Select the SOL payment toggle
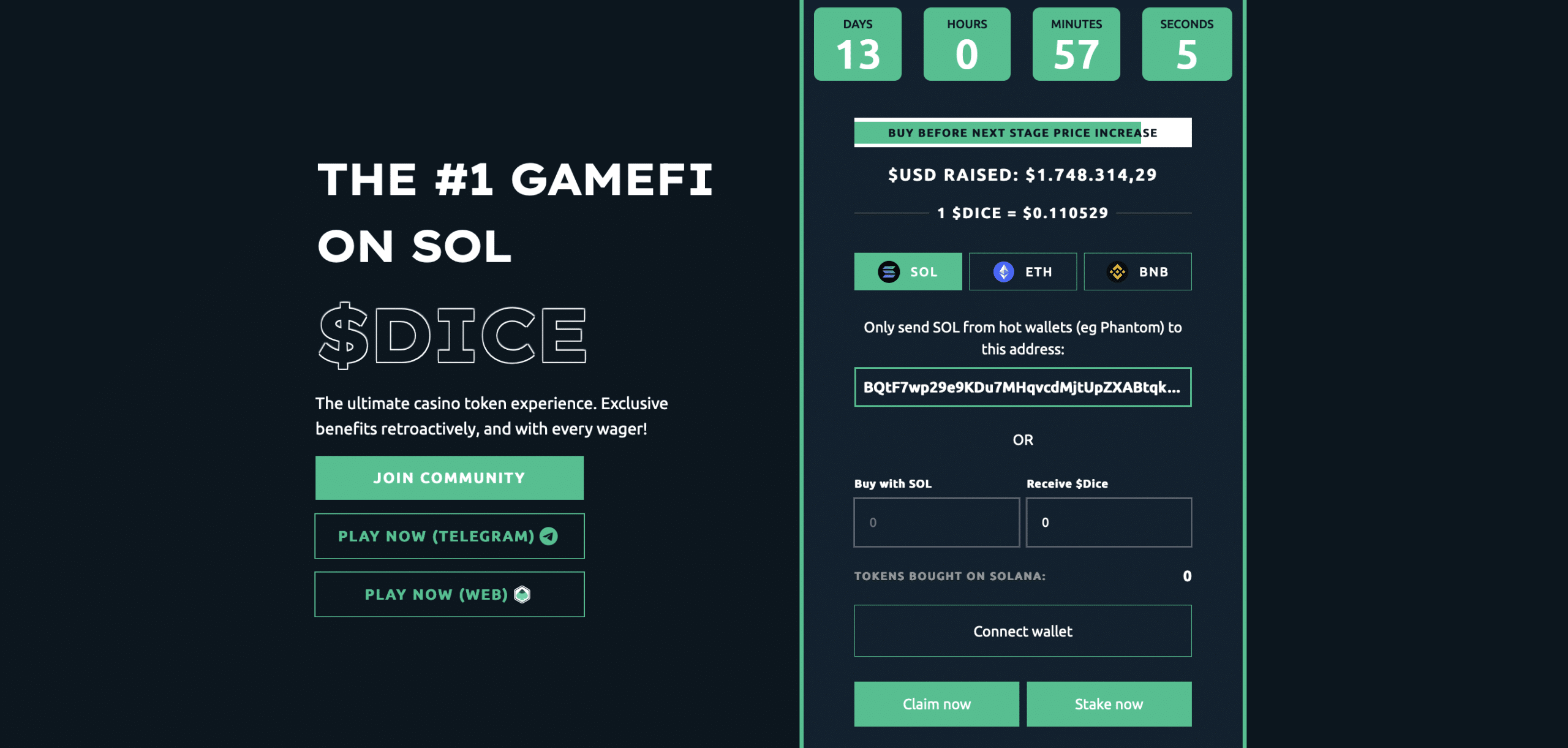Screen dimensions: 1568x748 908,271
